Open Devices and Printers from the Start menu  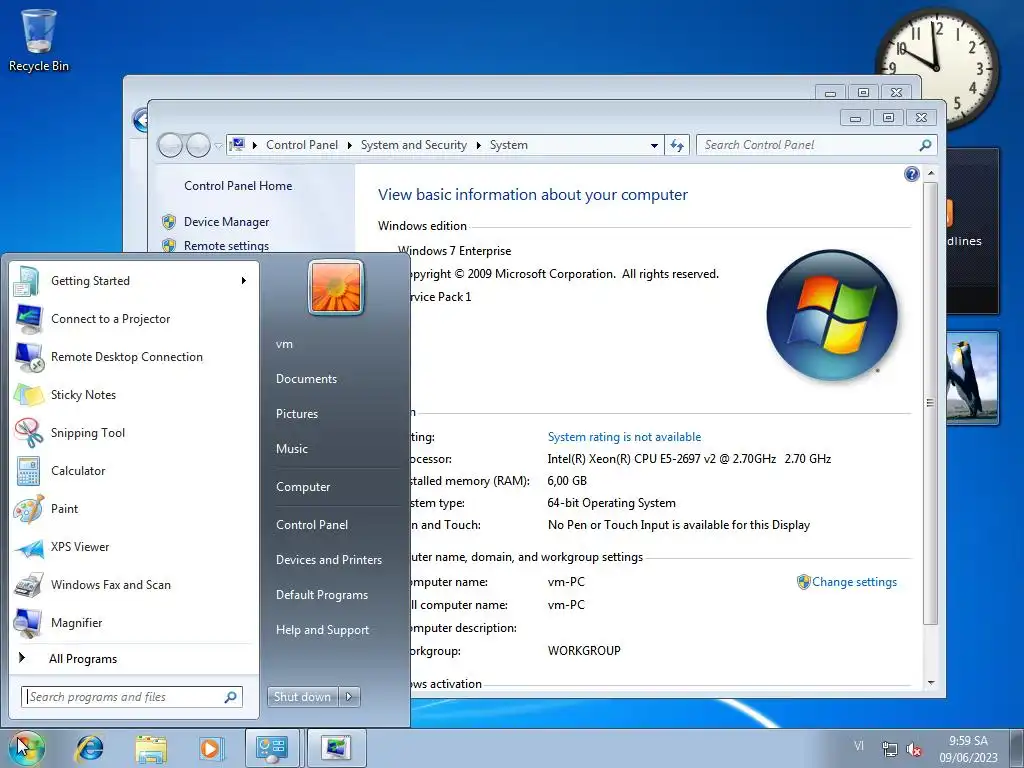pyautogui.click(x=328, y=560)
